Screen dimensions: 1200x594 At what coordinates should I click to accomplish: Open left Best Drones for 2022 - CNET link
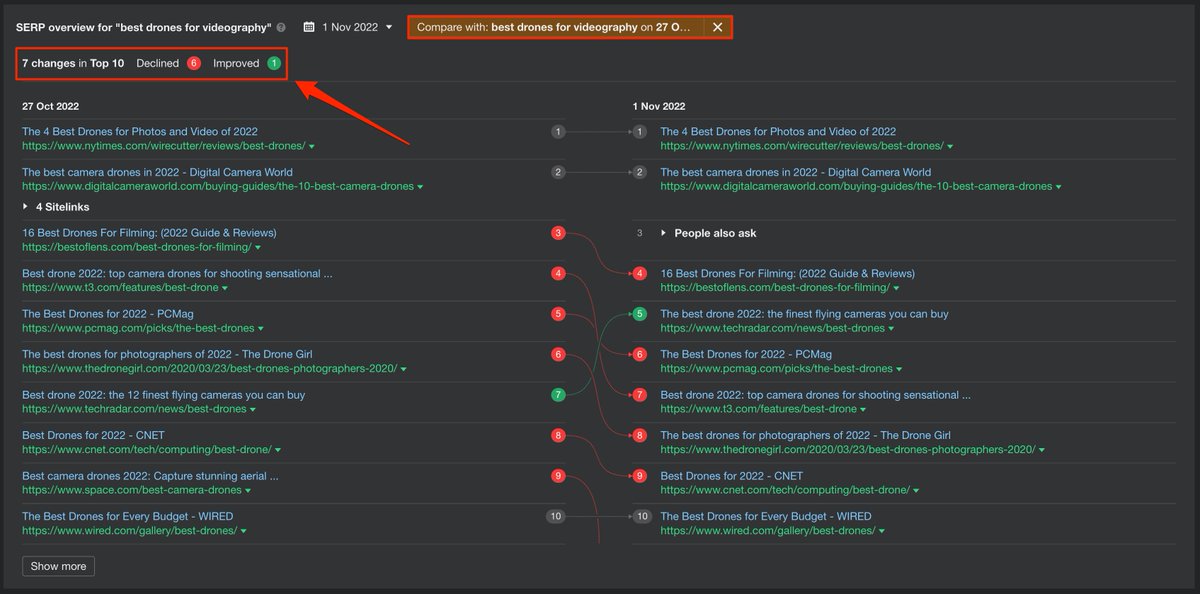click(93, 436)
